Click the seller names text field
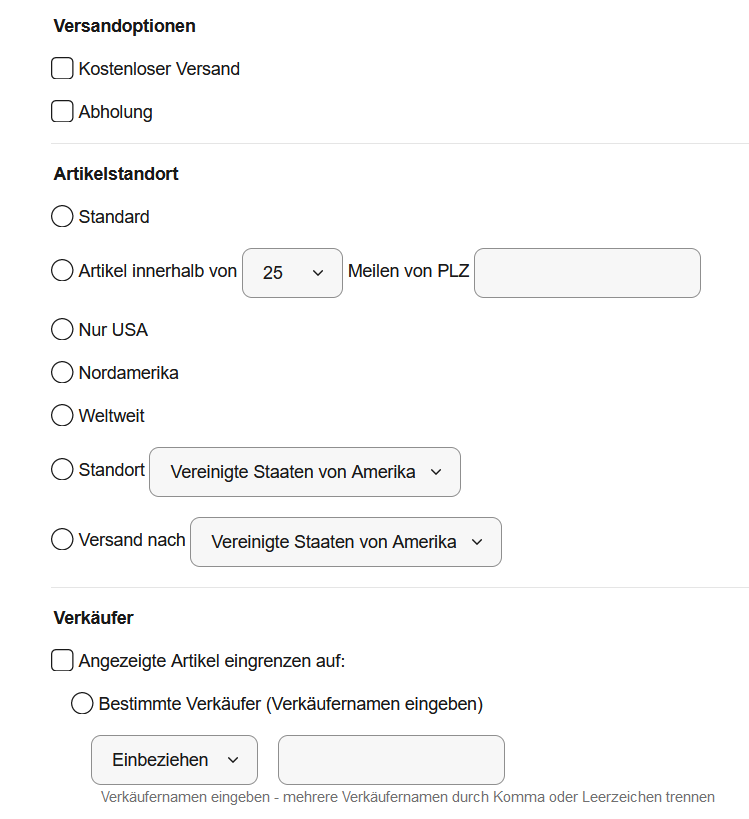This screenshot has height=819, width=749. tap(391, 760)
